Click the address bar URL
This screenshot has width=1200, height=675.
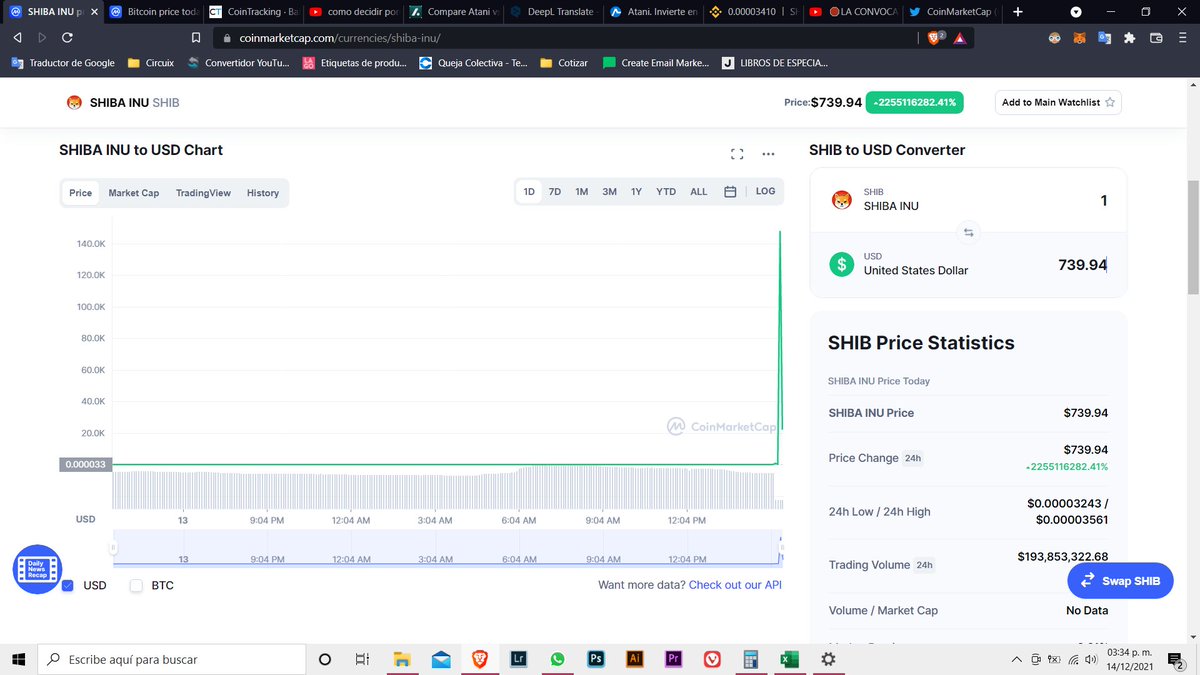click(x=341, y=38)
